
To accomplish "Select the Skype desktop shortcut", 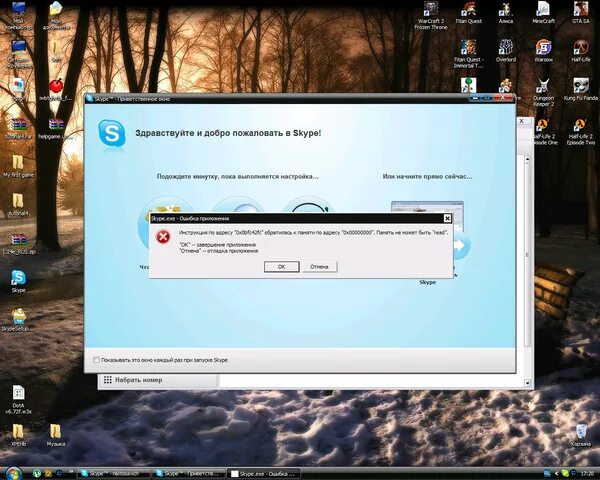I will (x=18, y=281).
